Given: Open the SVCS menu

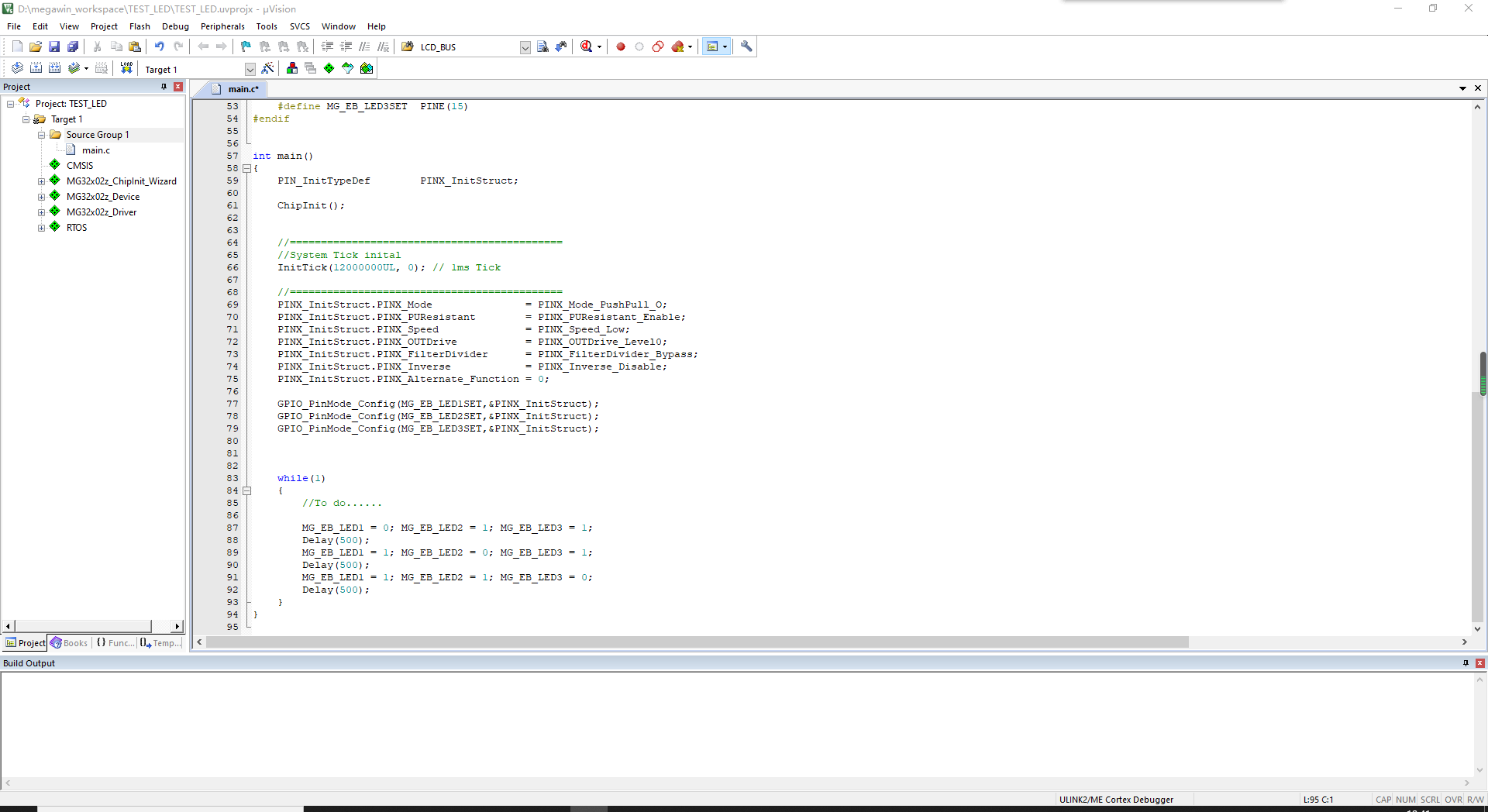Looking at the screenshot, I should click(x=300, y=26).
